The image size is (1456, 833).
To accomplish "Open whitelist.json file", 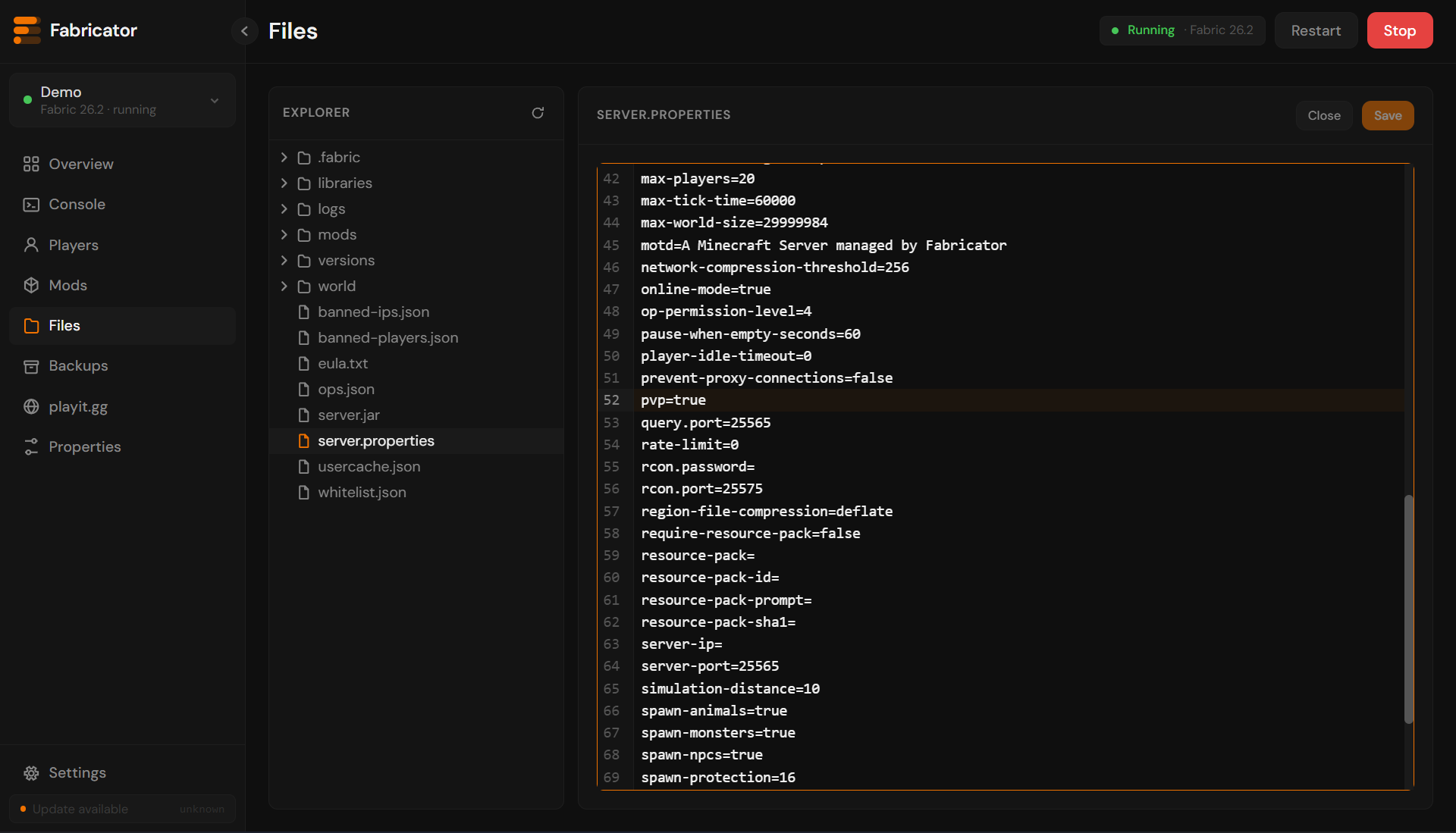I will [416, 493].
